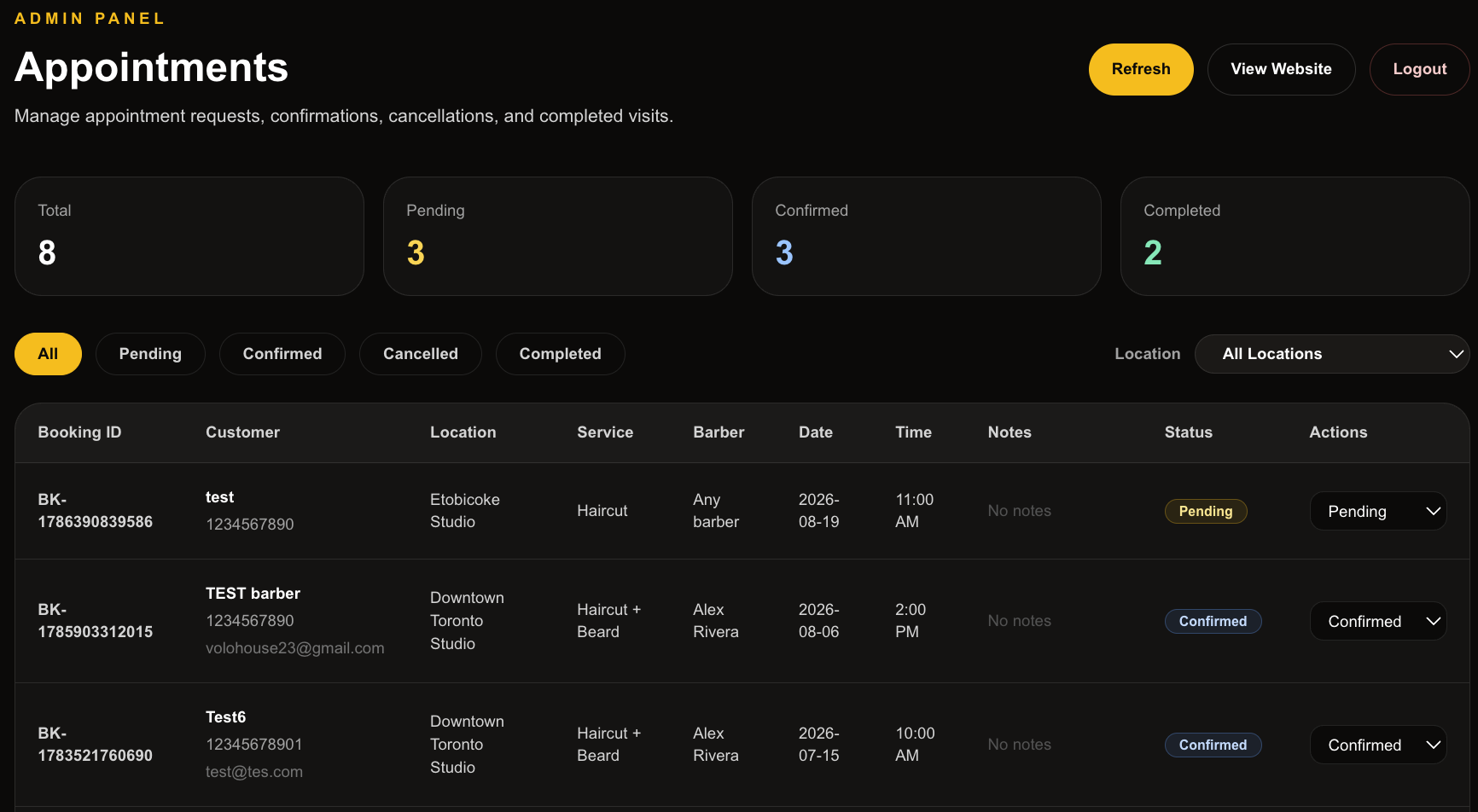
Task: Click date 2026-08-06
Action: pos(819,621)
